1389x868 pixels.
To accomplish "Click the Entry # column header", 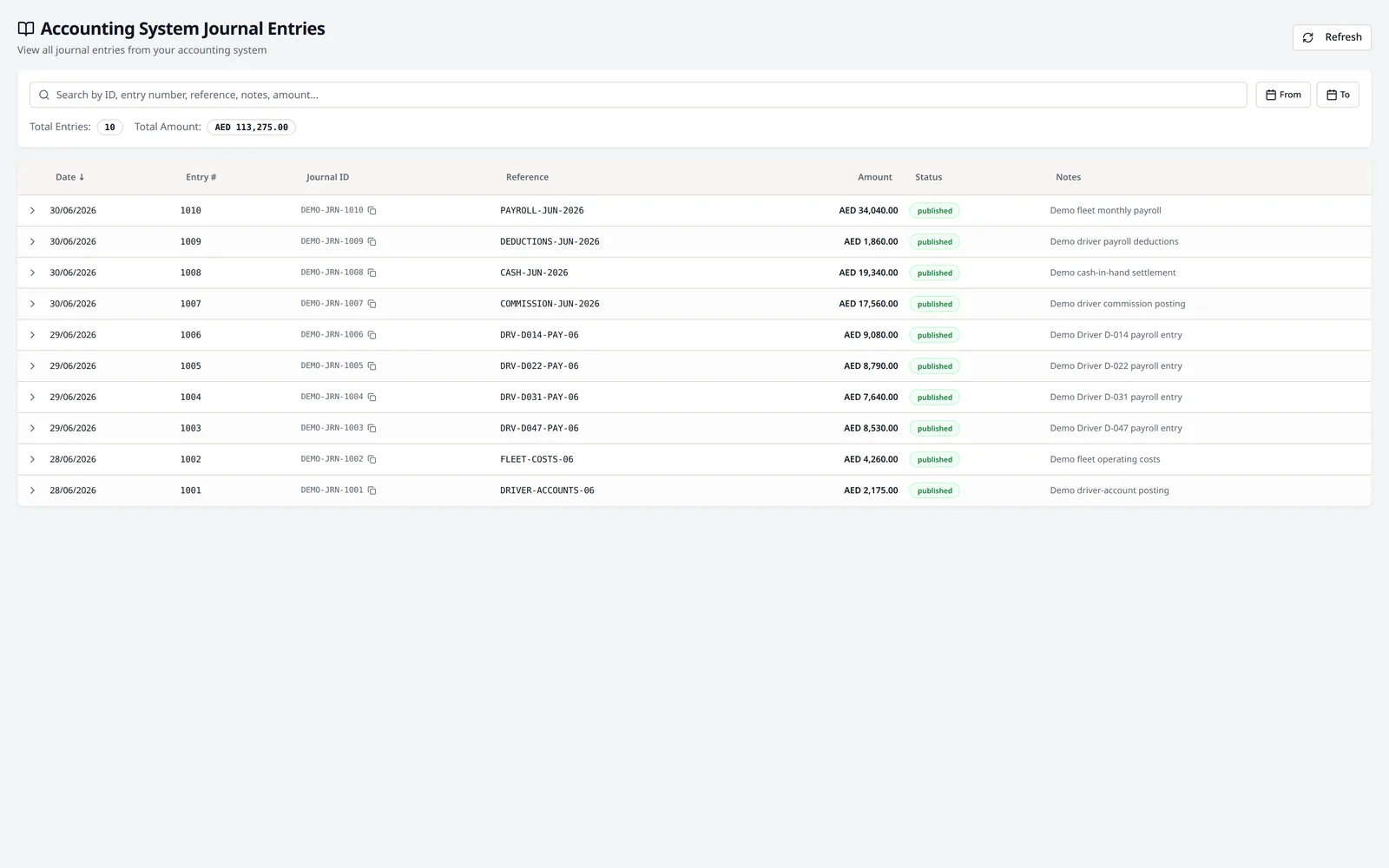I will coord(201,177).
